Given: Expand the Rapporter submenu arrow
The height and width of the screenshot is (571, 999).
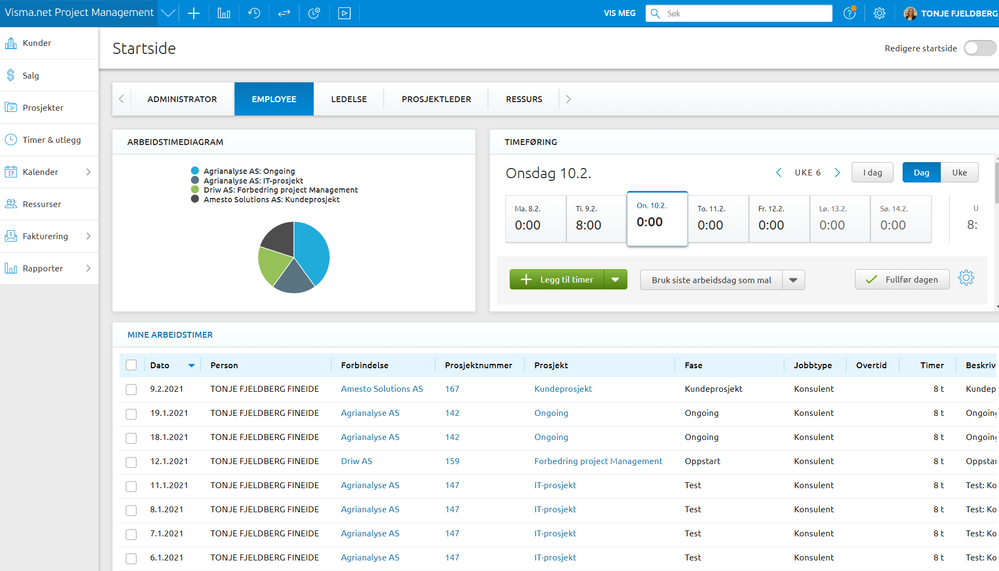Looking at the screenshot, I should pyautogui.click(x=89, y=268).
